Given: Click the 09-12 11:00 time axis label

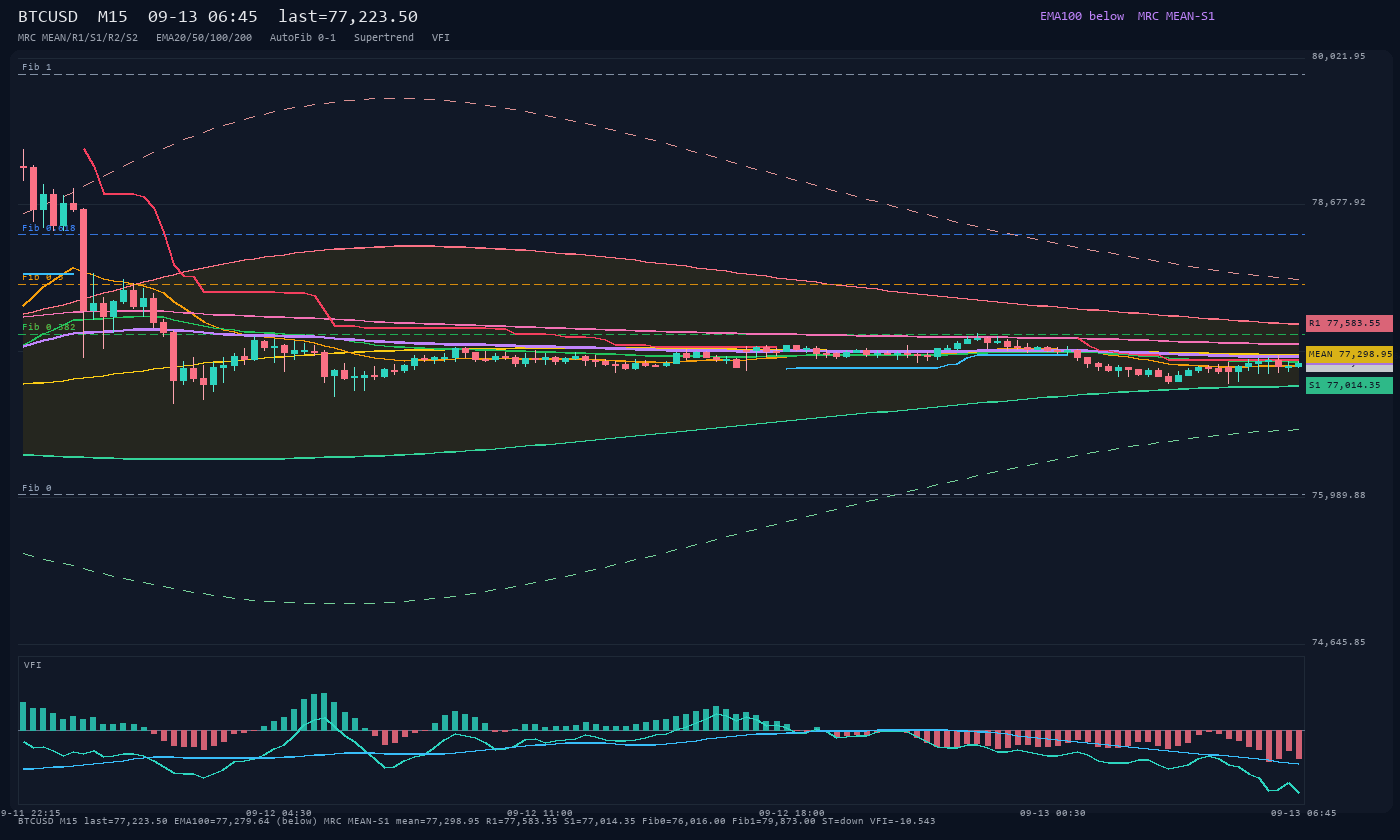Looking at the screenshot, I should point(539,813).
